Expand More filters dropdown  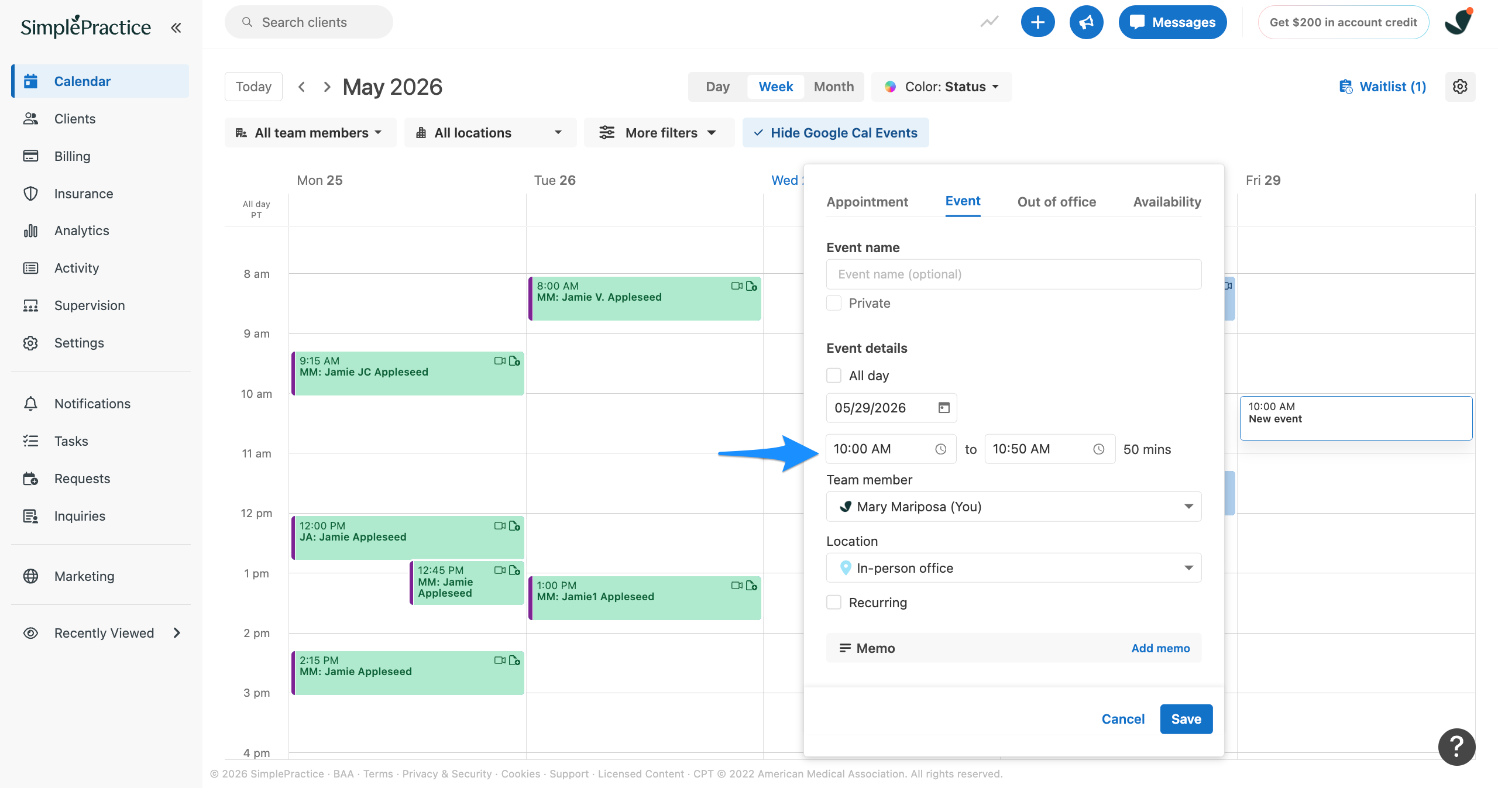659,133
